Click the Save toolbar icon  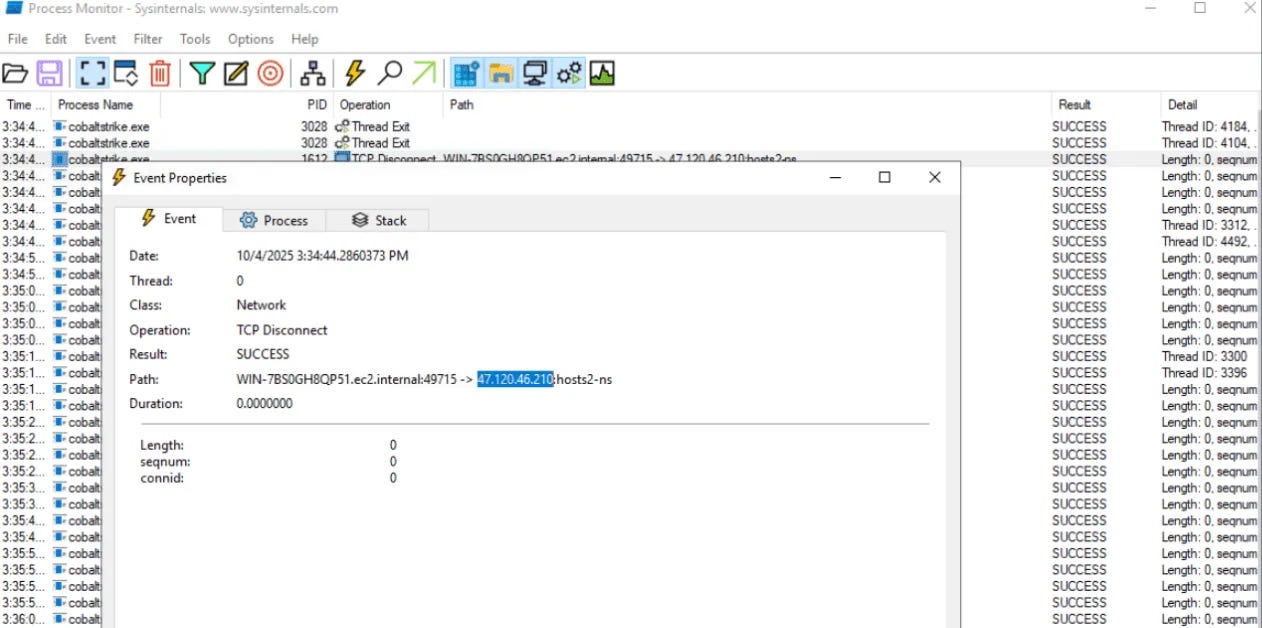tap(49, 73)
